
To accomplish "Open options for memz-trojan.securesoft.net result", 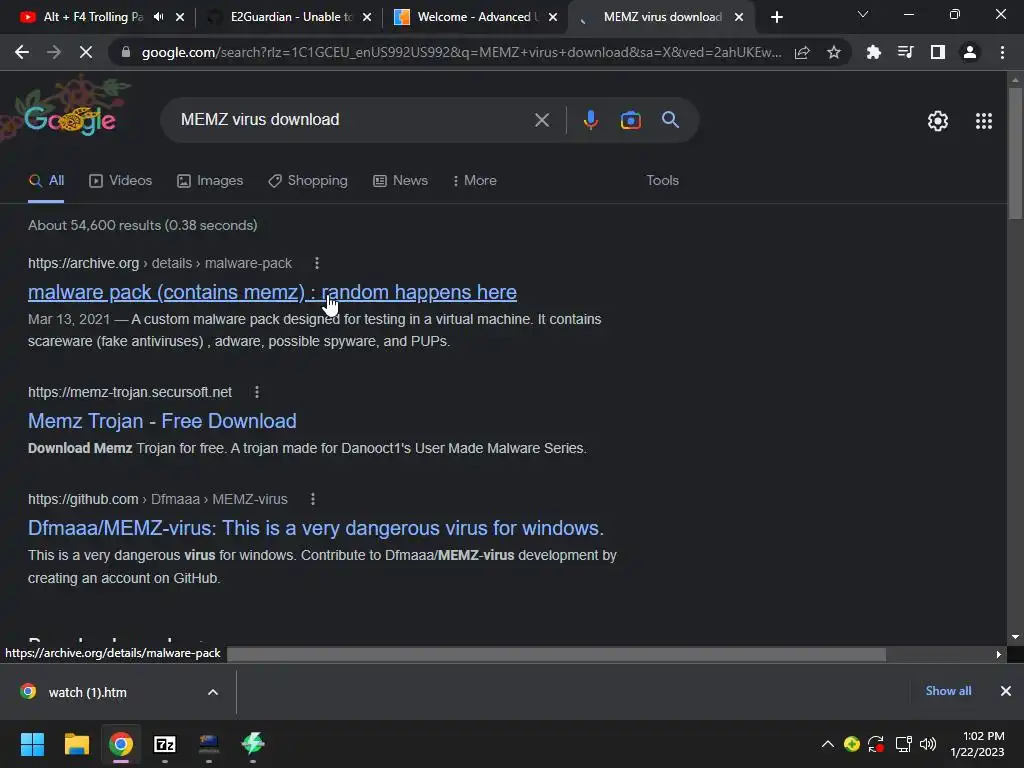I will (257, 392).
